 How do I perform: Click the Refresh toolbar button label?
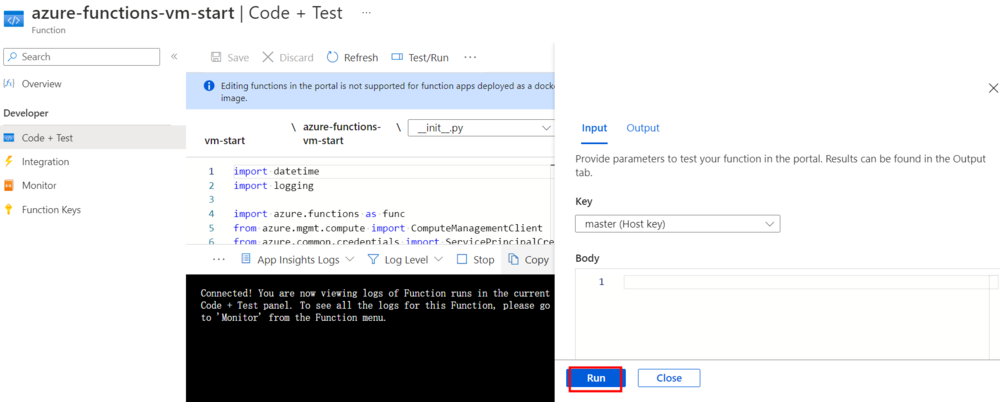pyautogui.click(x=361, y=57)
